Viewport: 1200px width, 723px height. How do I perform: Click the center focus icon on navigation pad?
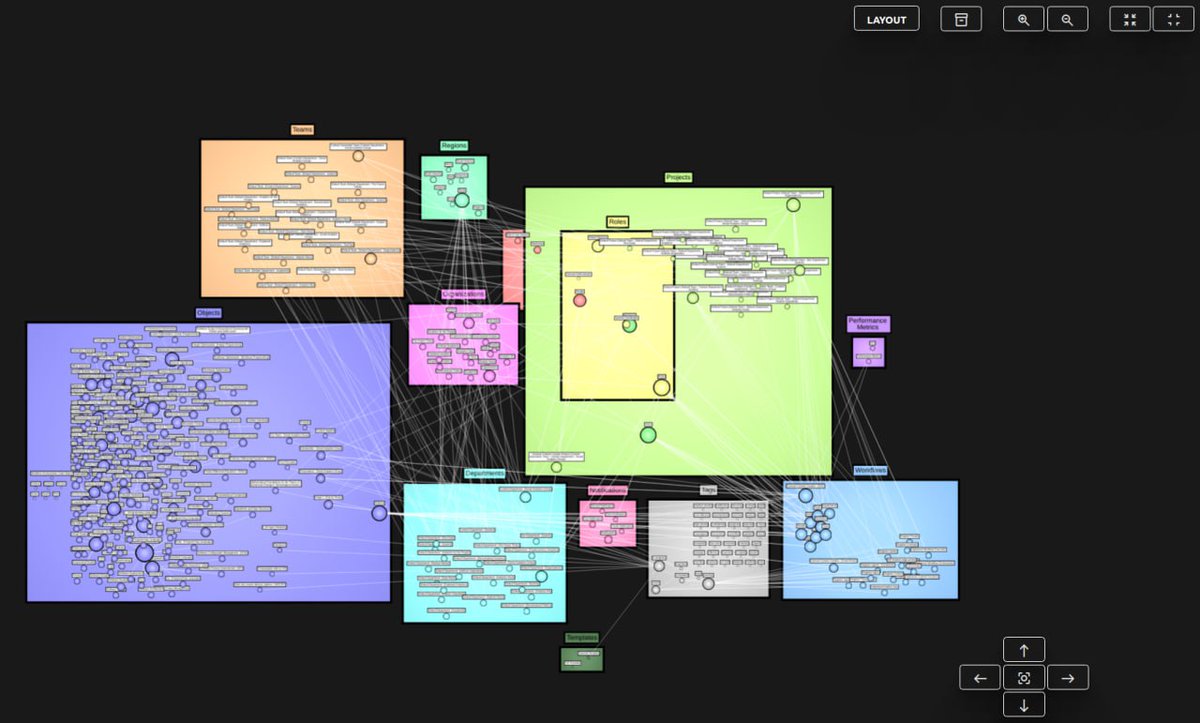pyautogui.click(x=1023, y=677)
